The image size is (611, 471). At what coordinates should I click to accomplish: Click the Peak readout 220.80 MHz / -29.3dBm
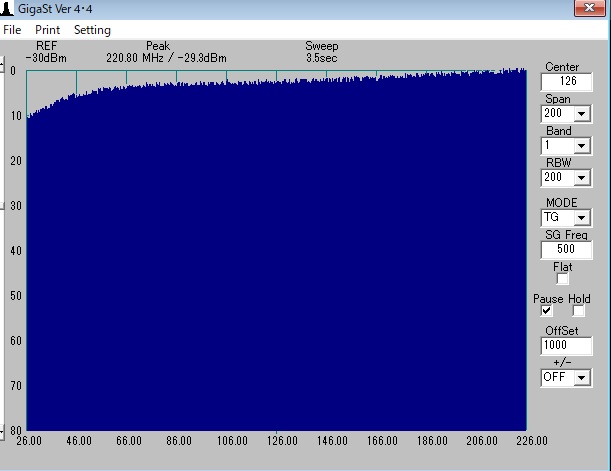coord(166,58)
